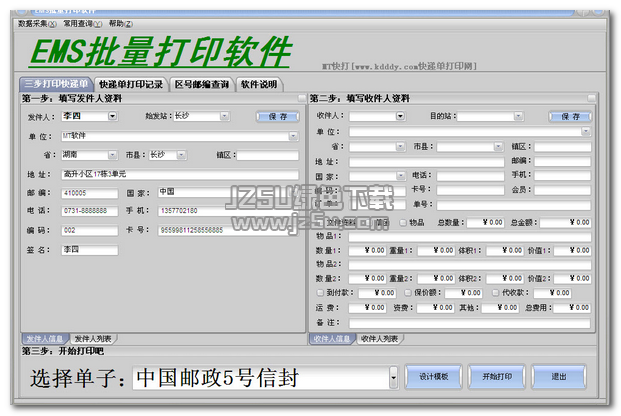Expand the 选择单子 template dropdown

click(x=393, y=377)
